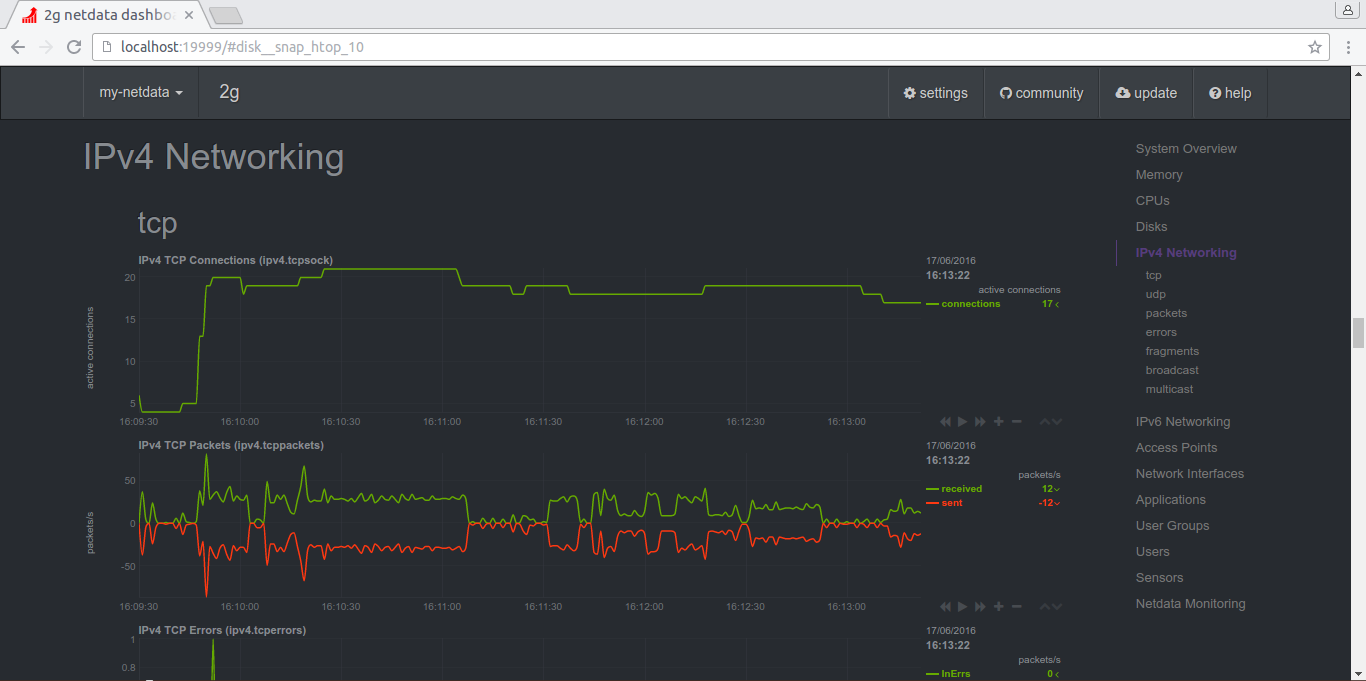Enlarge the IPv4 TCP Packets chart with down chevron
The image size is (1366, 681).
click(x=1057, y=607)
